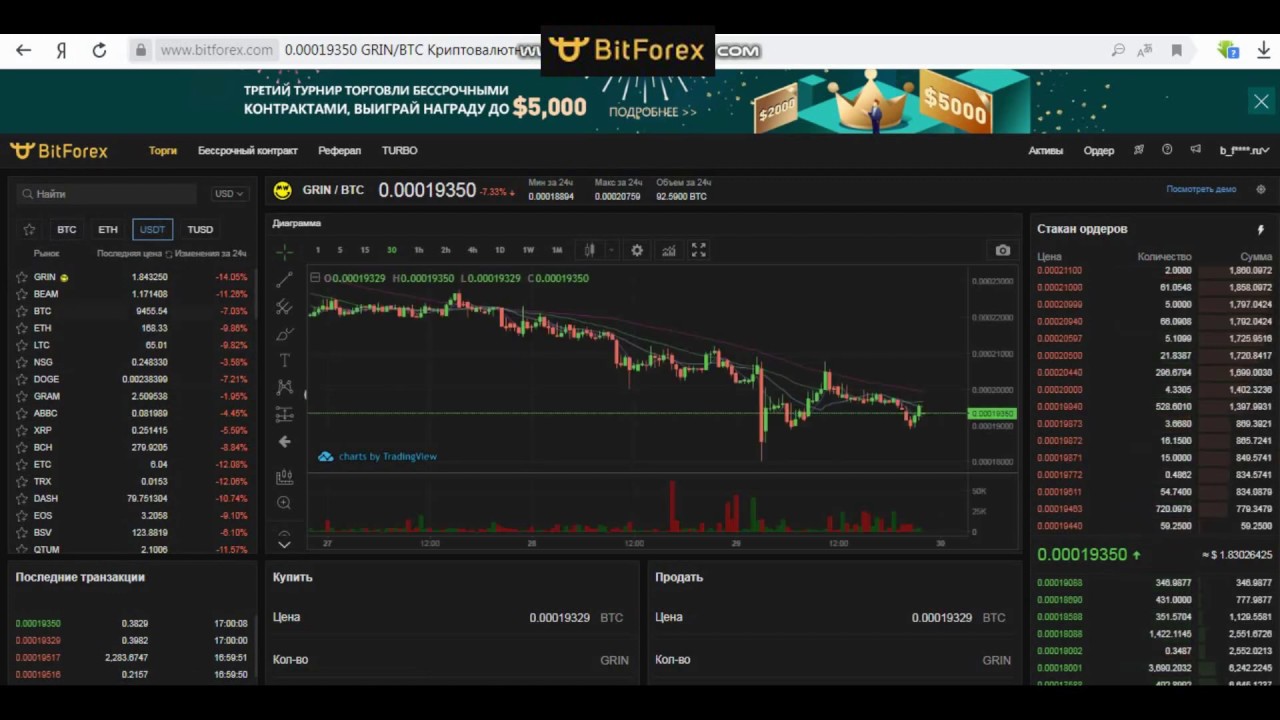1280x720 pixels.
Task: Click the buy Цена price field
Action: coord(451,618)
